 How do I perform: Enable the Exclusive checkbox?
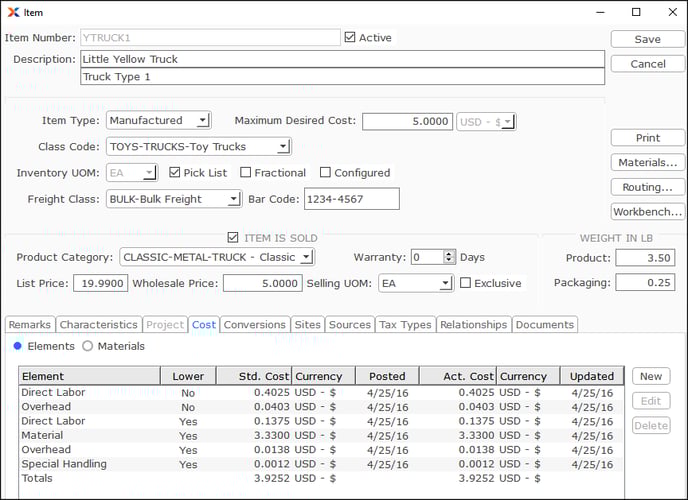(465, 283)
